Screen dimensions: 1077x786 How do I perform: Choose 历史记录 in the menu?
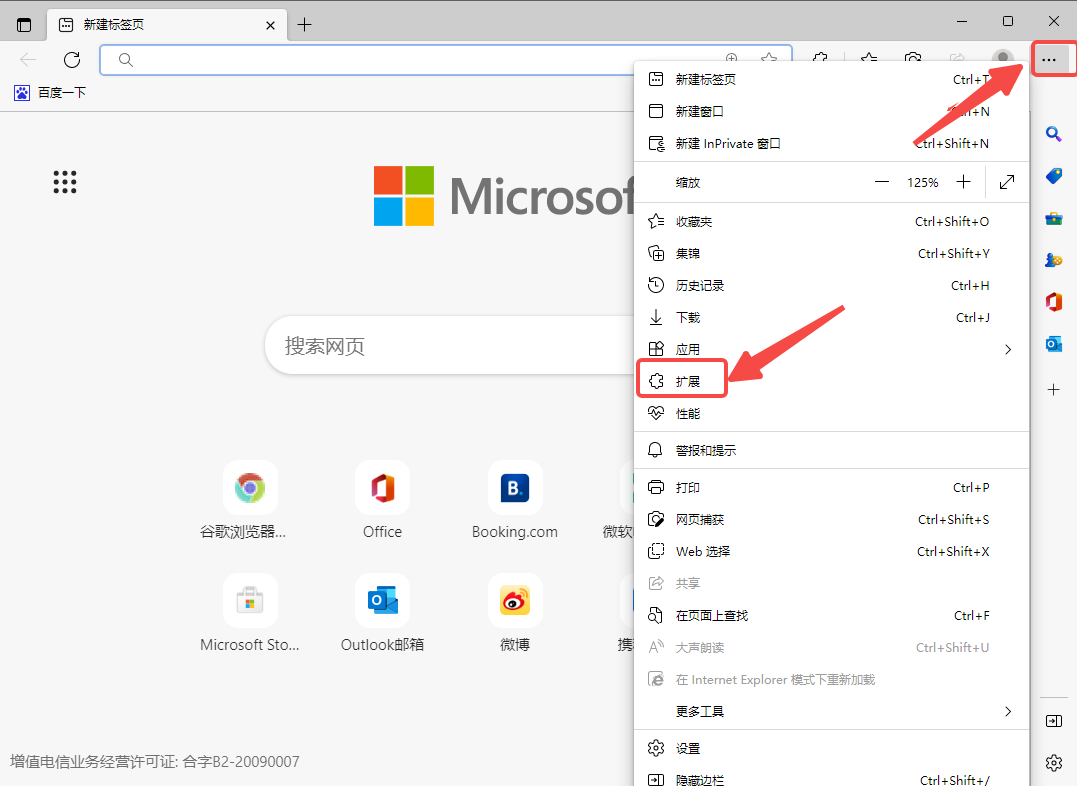click(699, 285)
